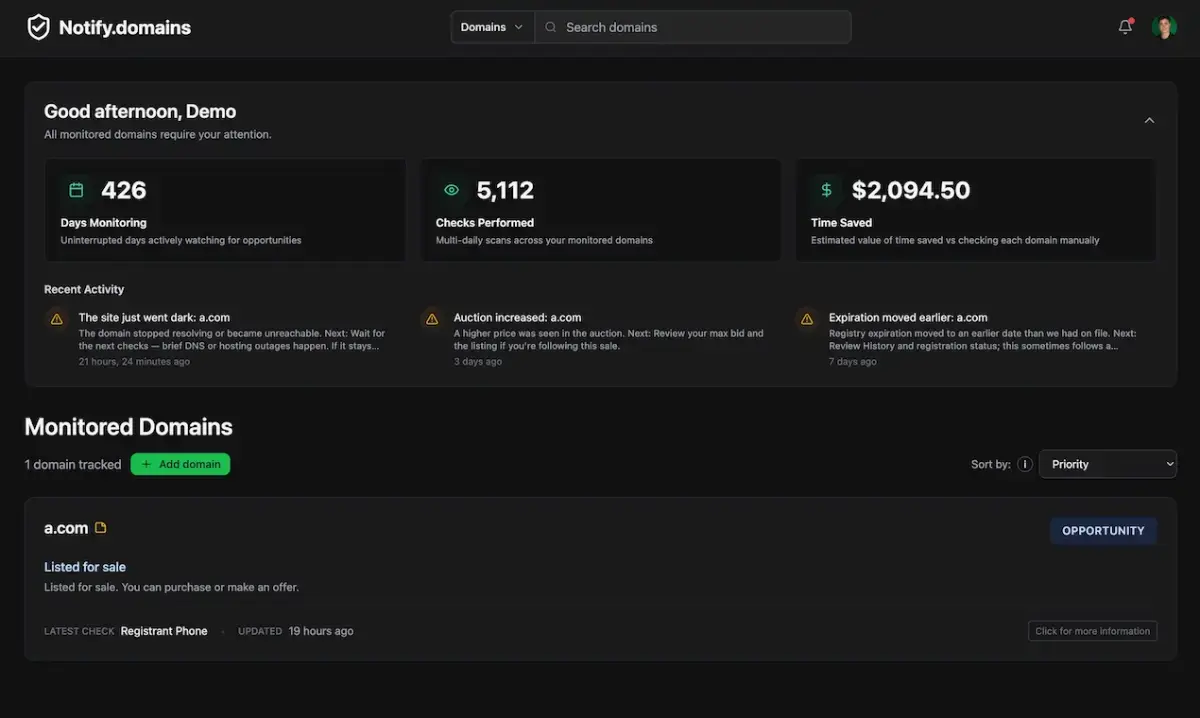The image size is (1200, 718).
Task: Click warning icon for Expiration moved earlier
Action: click(x=807, y=319)
